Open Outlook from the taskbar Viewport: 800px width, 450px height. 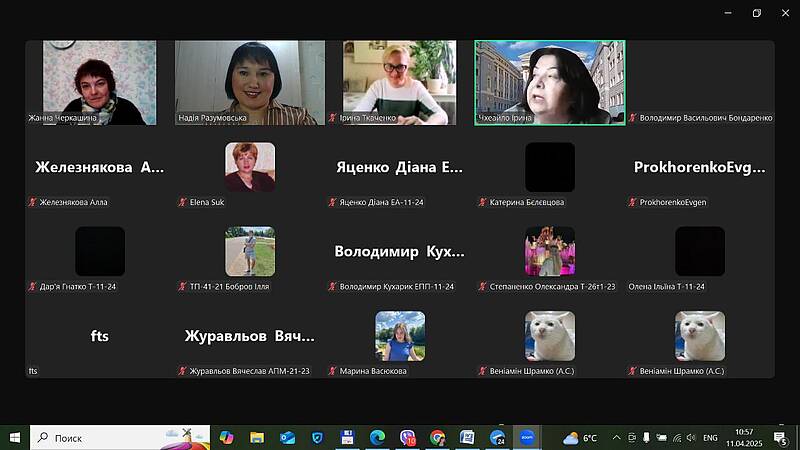click(x=287, y=437)
